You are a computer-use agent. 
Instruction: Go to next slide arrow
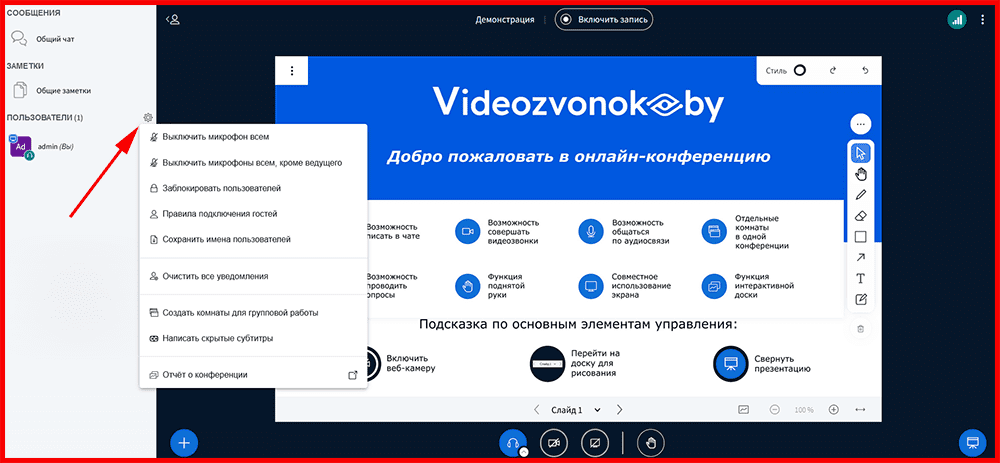pyautogui.click(x=619, y=409)
